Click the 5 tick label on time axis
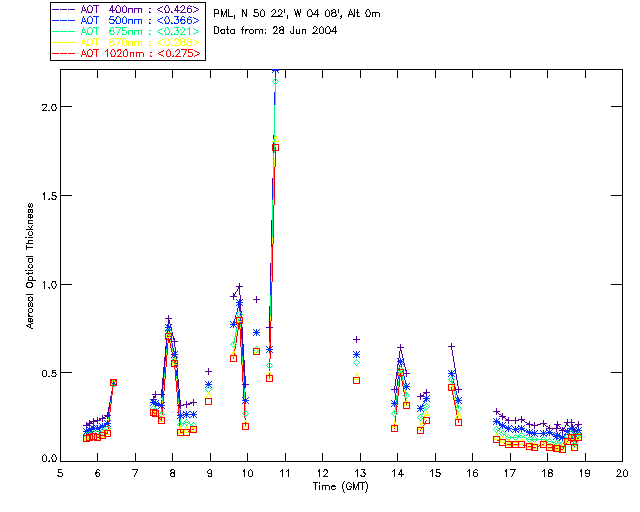The width and height of the screenshot is (640, 512). 60,472
